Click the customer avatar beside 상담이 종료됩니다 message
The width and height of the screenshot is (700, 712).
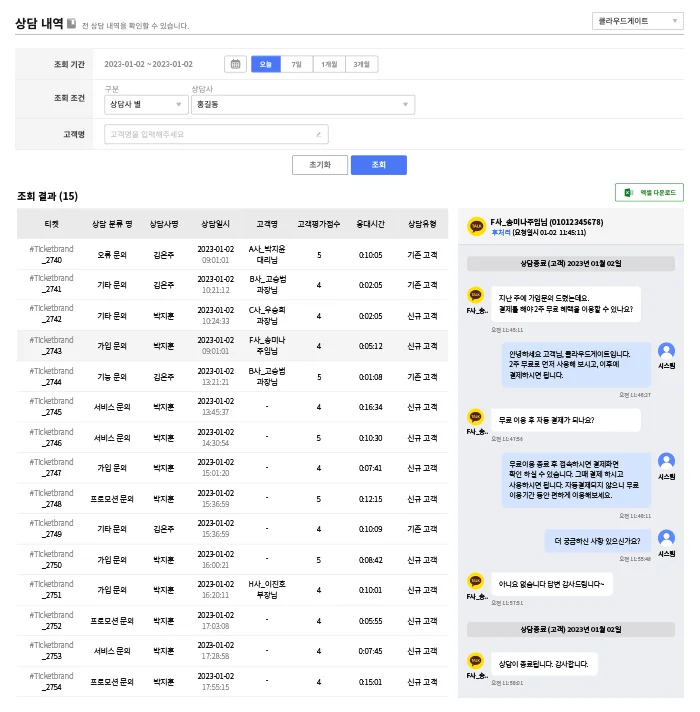[476, 660]
